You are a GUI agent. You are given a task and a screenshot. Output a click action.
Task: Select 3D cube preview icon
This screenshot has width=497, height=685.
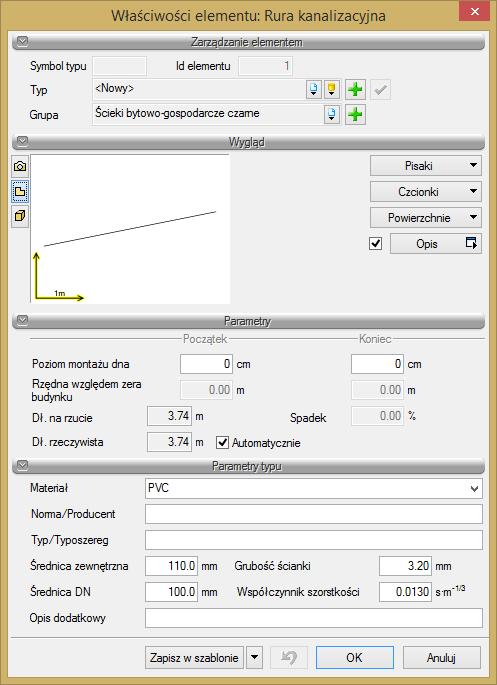[x=20, y=216]
